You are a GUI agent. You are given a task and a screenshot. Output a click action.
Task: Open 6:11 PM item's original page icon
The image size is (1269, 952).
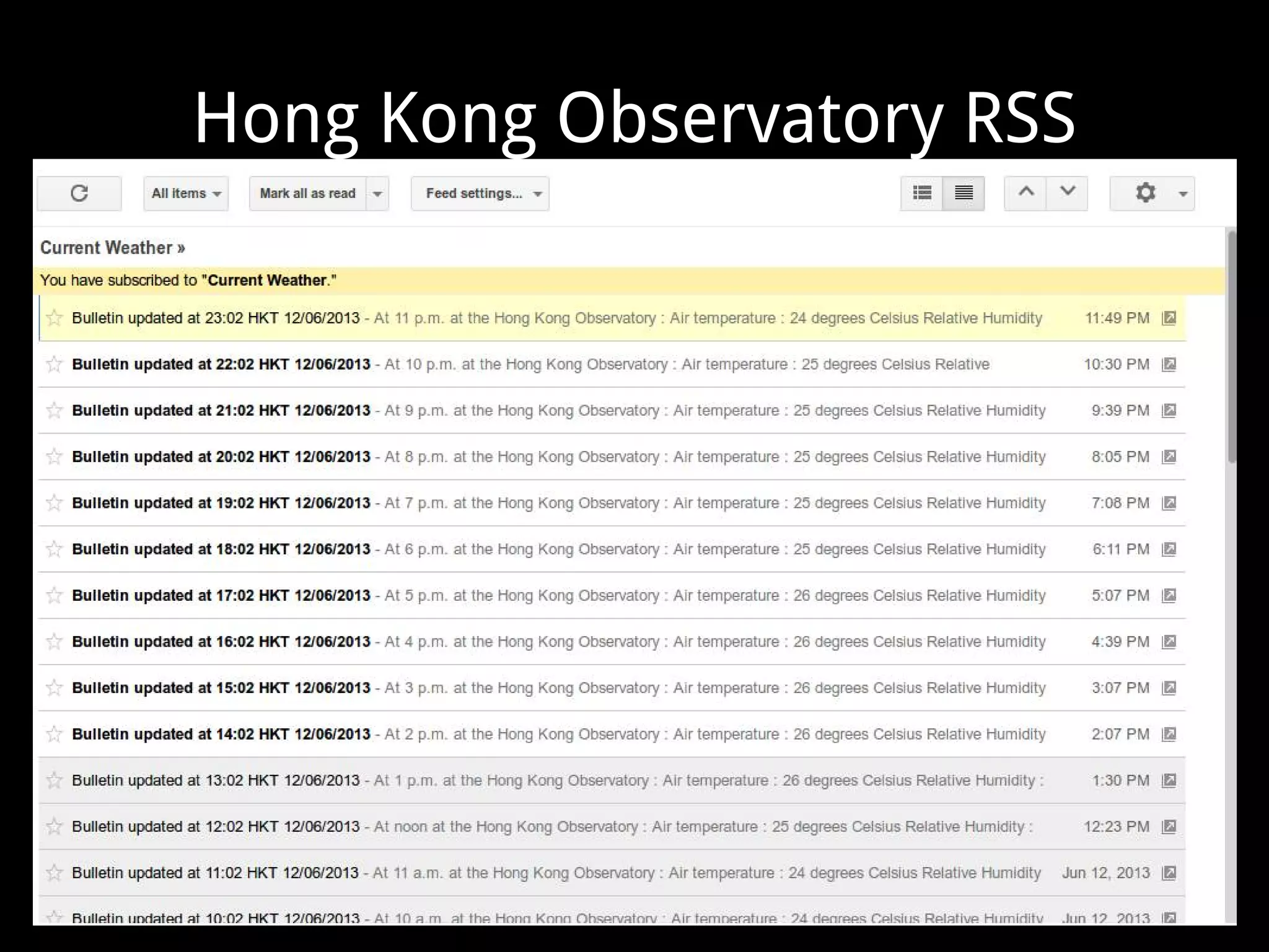click(x=1169, y=549)
